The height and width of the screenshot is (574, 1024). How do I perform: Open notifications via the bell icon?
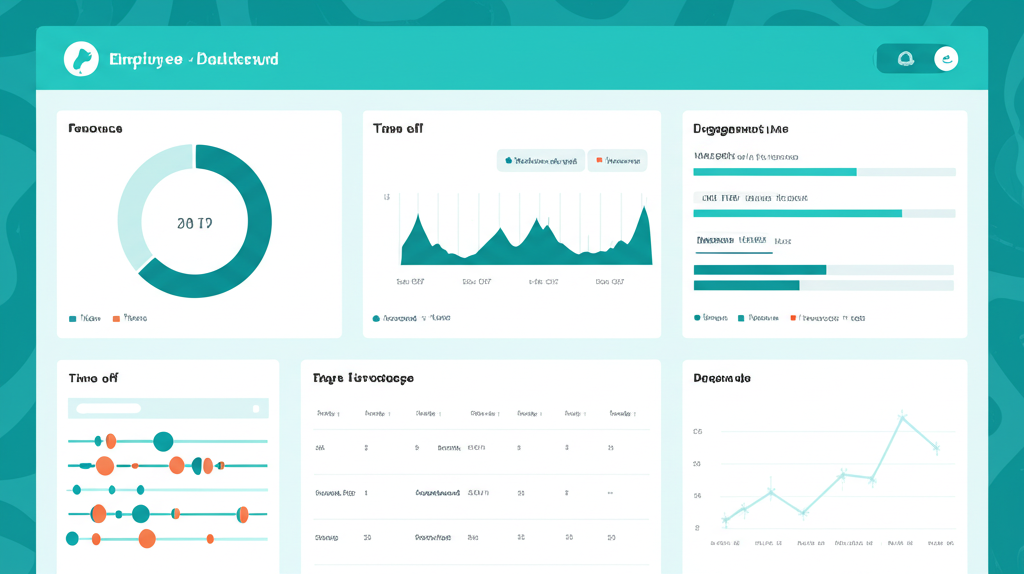[x=905, y=59]
